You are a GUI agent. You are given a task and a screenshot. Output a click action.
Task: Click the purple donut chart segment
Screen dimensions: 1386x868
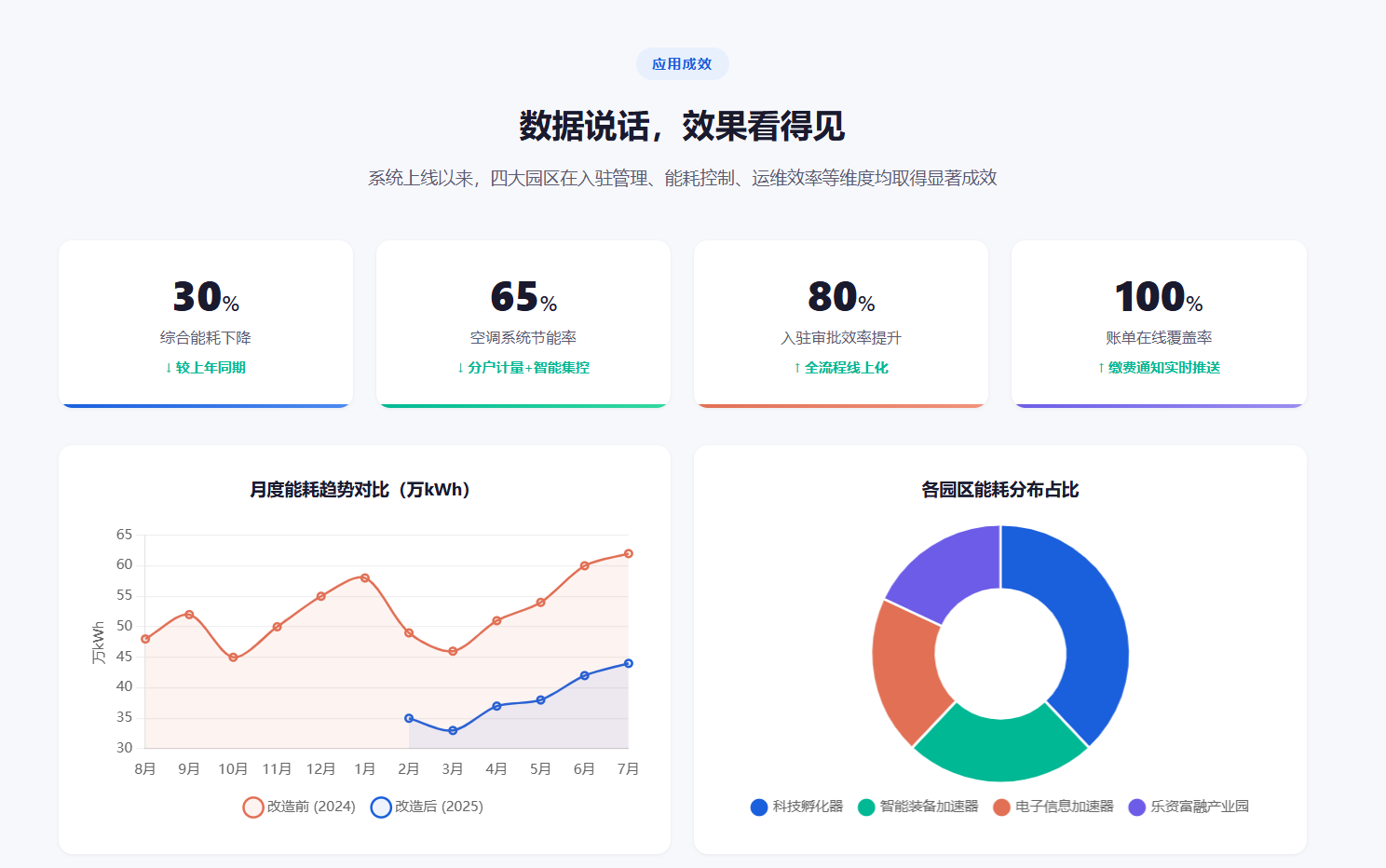(x=950, y=568)
